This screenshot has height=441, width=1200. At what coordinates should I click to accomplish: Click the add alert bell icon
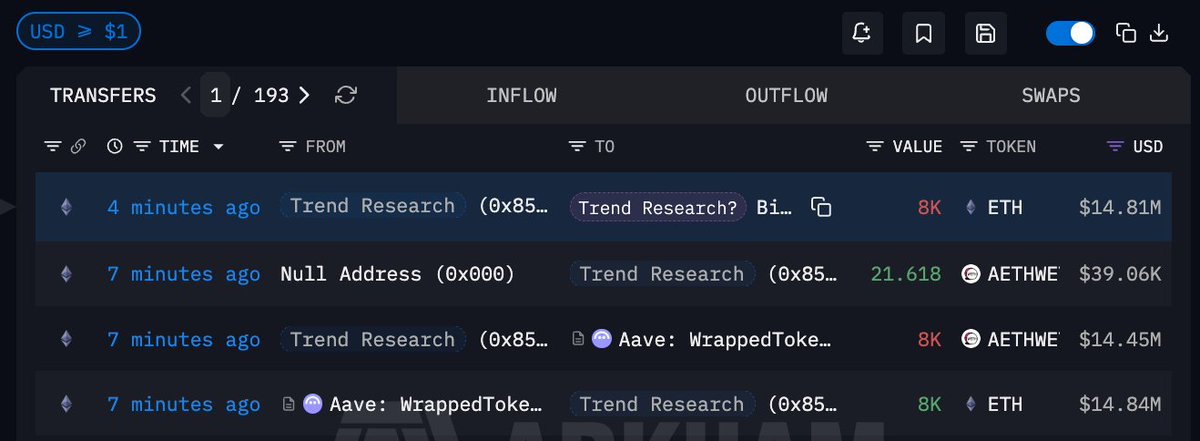click(862, 33)
